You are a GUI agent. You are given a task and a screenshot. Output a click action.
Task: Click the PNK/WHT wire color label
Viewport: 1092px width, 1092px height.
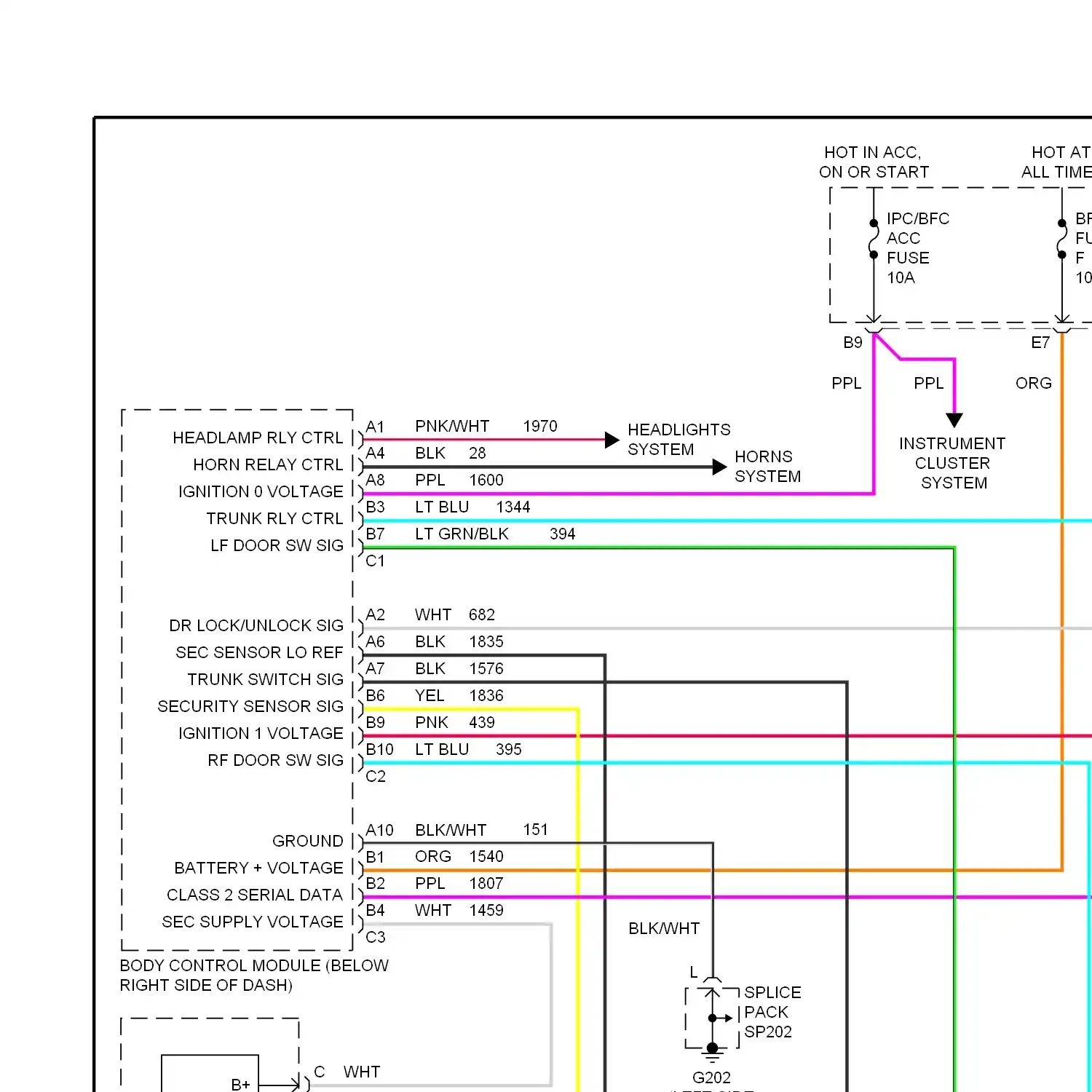pos(452,426)
